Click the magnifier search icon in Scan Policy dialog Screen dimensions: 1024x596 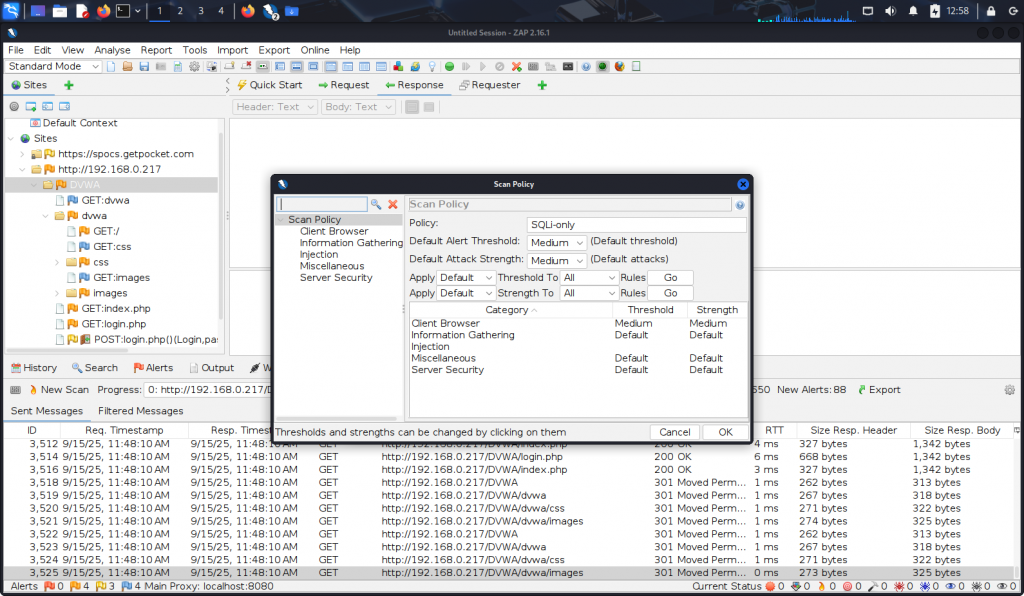[376, 204]
